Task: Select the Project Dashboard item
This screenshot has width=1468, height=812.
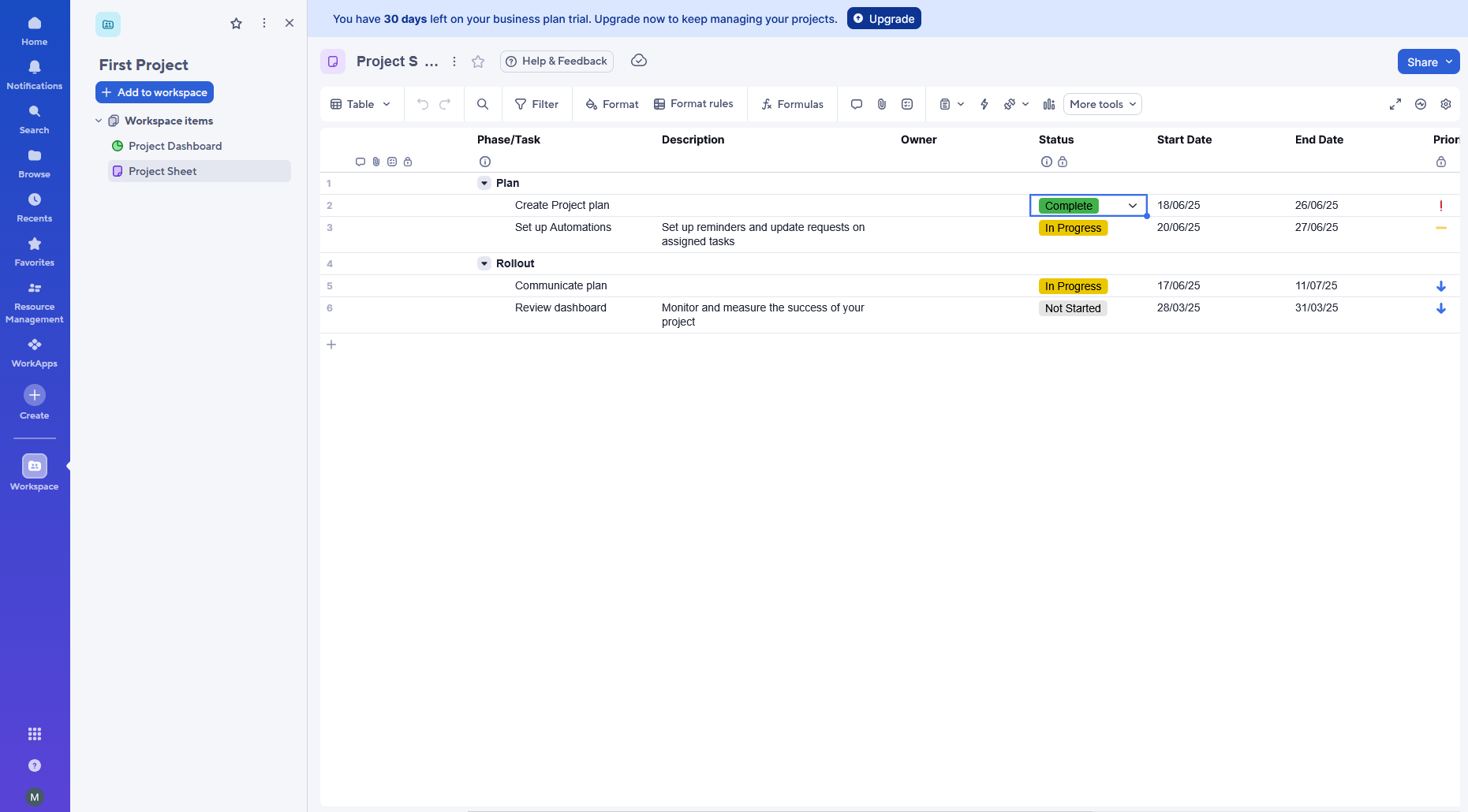Action: click(x=174, y=146)
